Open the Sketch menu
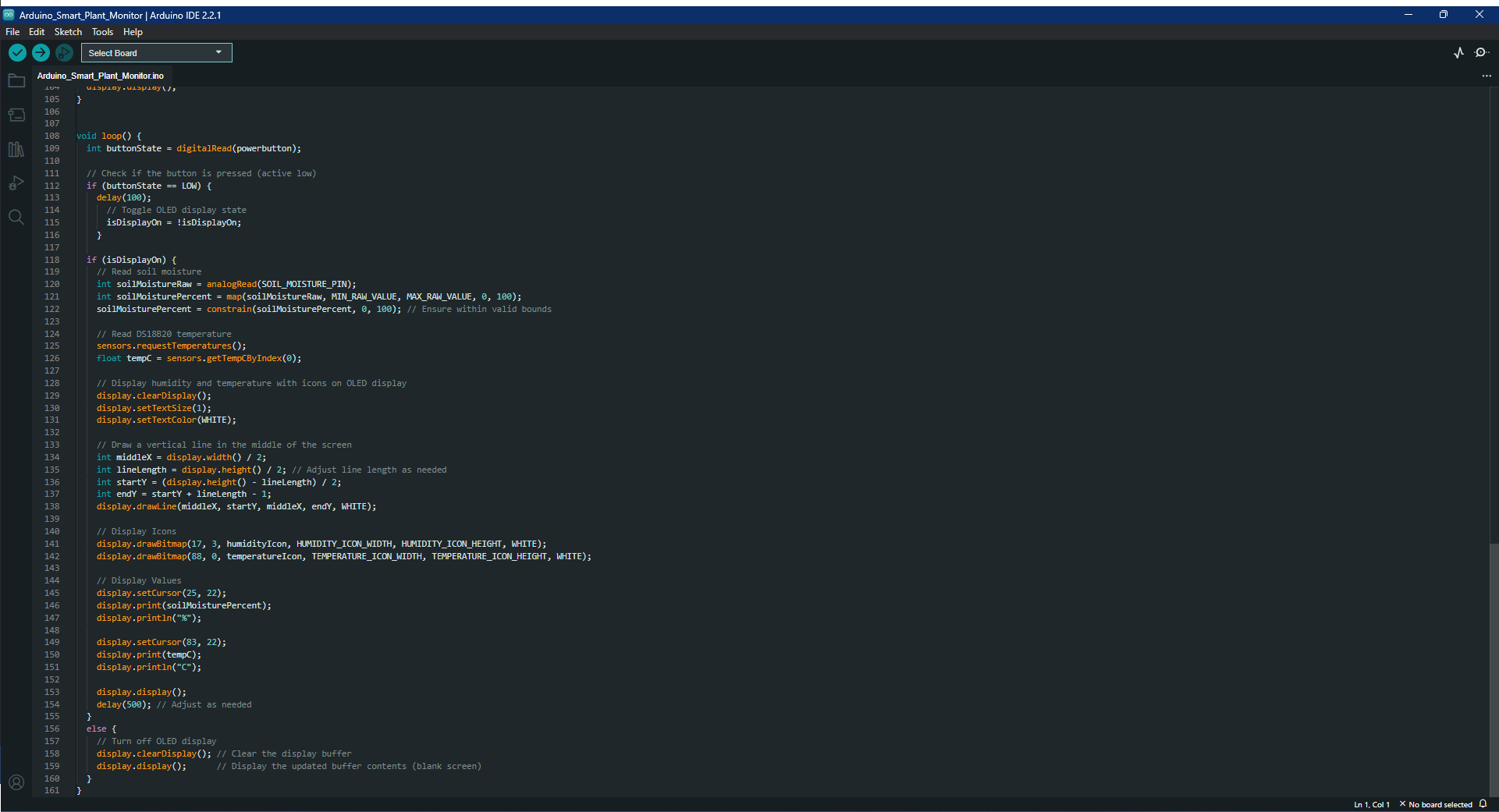Screen dimensions: 1499x812 tap(68, 32)
